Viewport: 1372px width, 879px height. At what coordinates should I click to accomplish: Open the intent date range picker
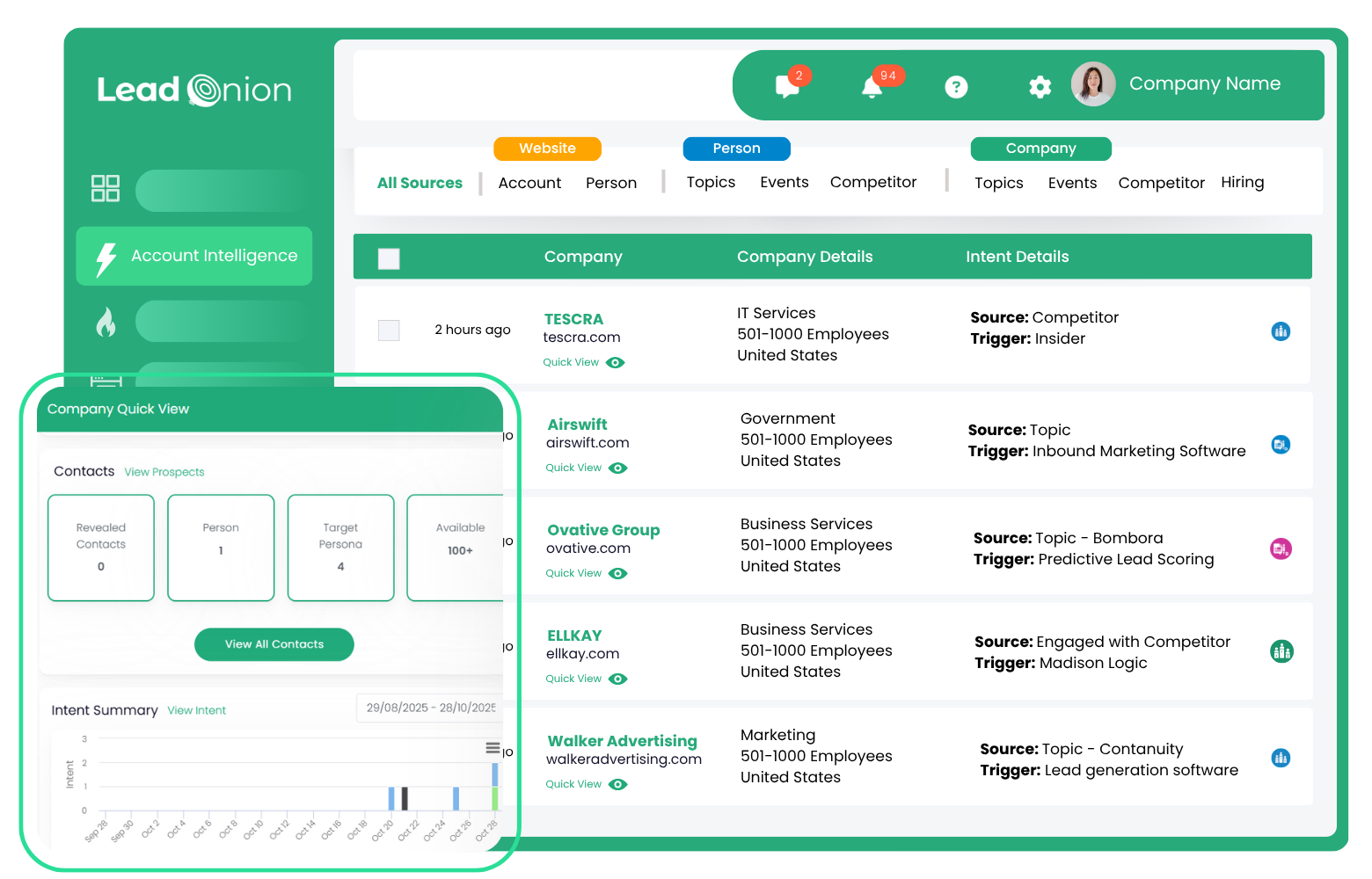click(x=430, y=708)
